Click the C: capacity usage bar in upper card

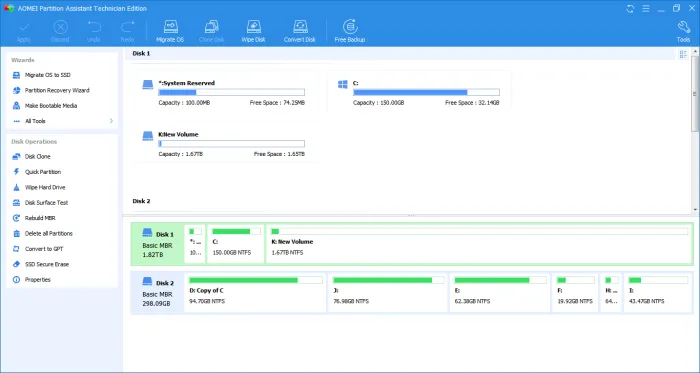point(426,92)
